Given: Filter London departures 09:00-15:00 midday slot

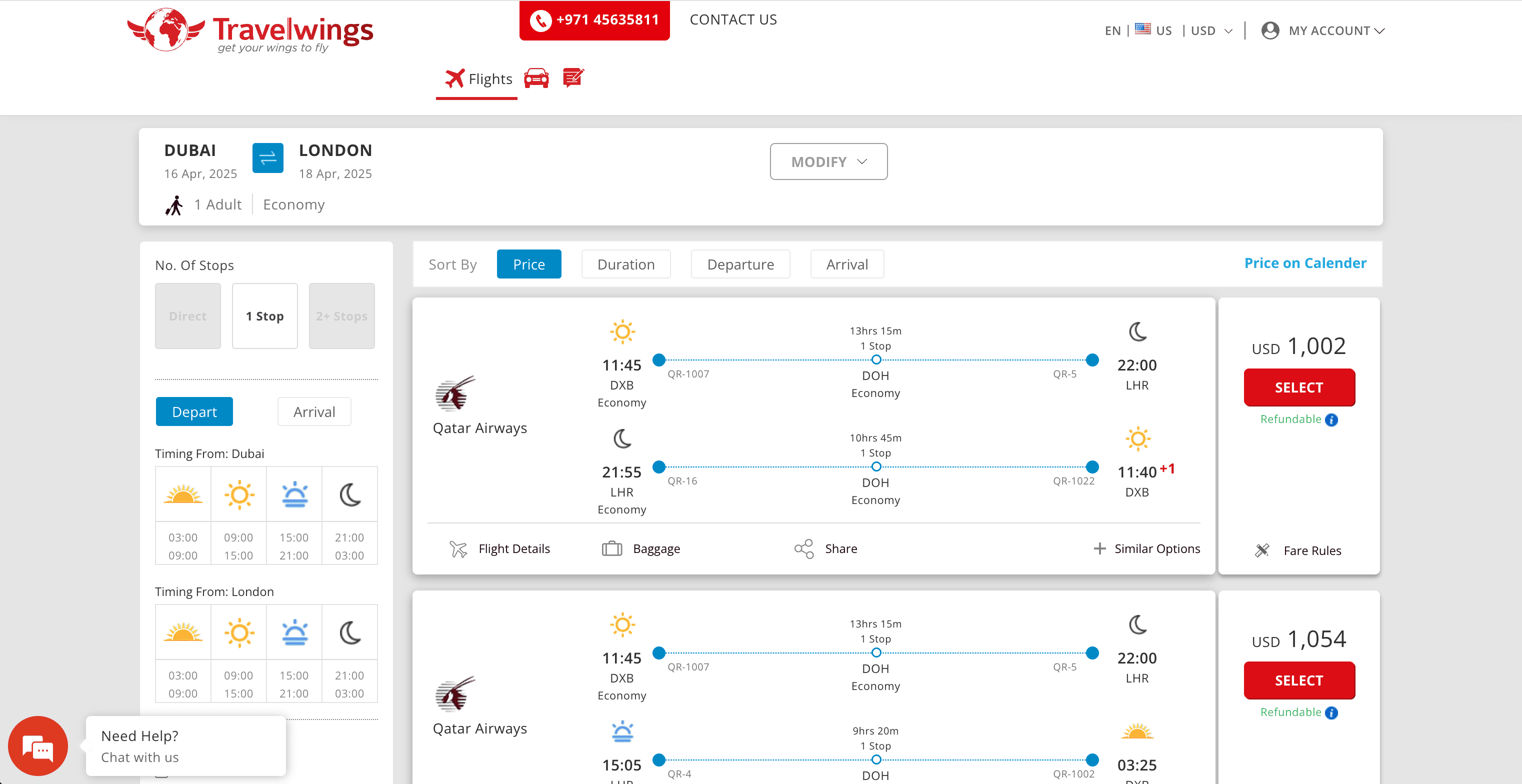Looking at the screenshot, I should [x=238, y=653].
